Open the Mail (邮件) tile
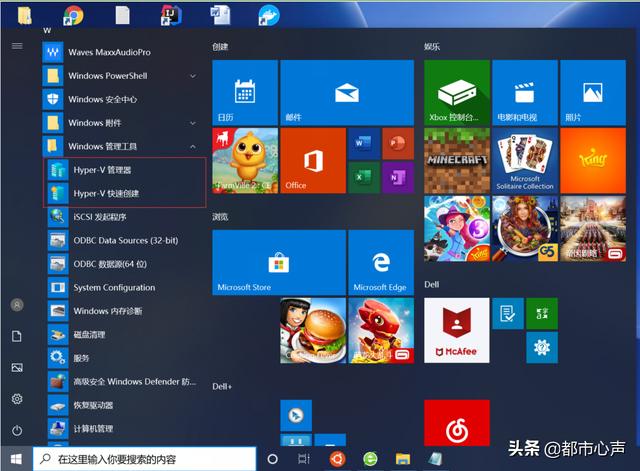Screen dimensions: 640x471 [347, 93]
